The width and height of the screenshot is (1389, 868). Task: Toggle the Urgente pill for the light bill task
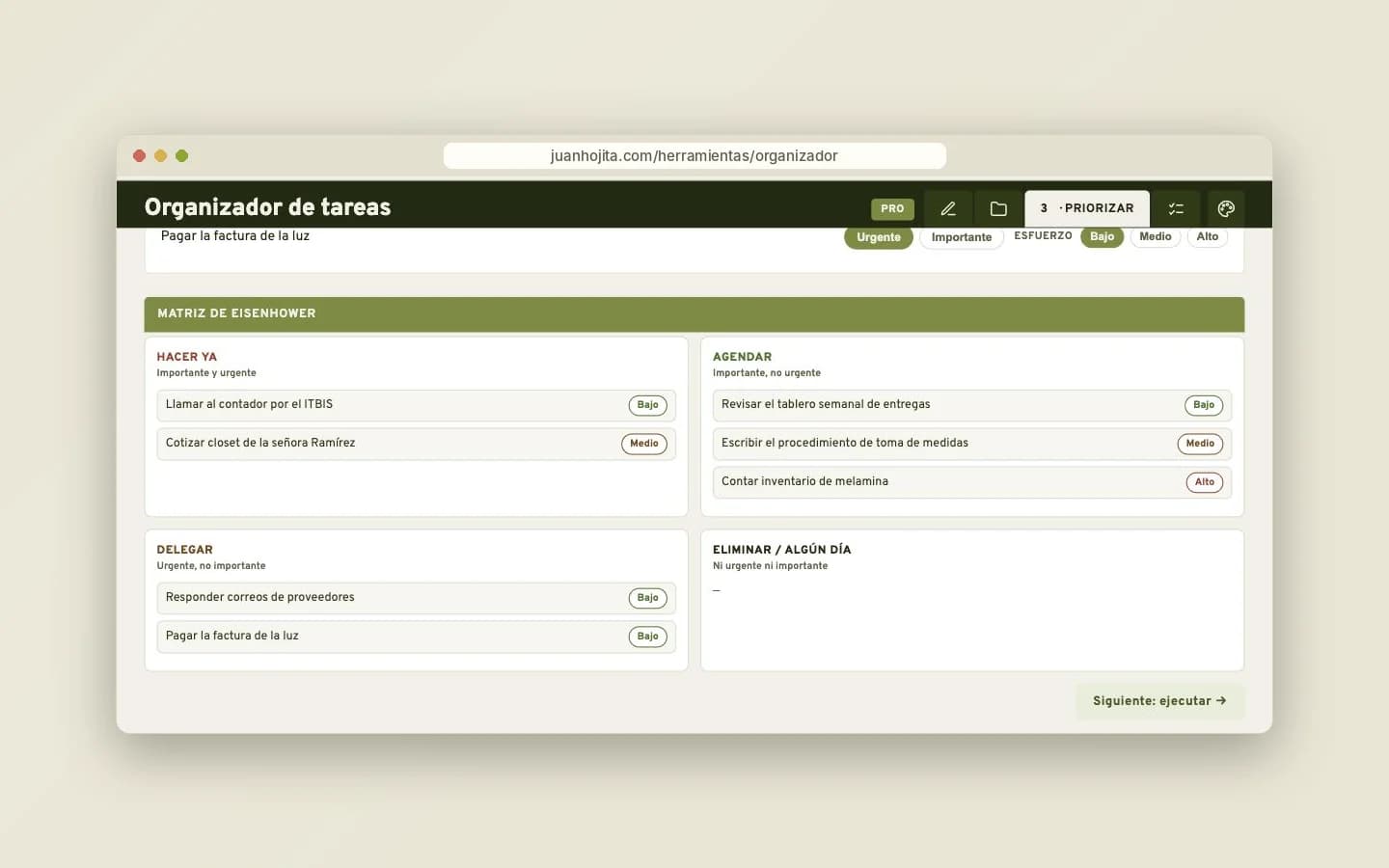point(879,237)
